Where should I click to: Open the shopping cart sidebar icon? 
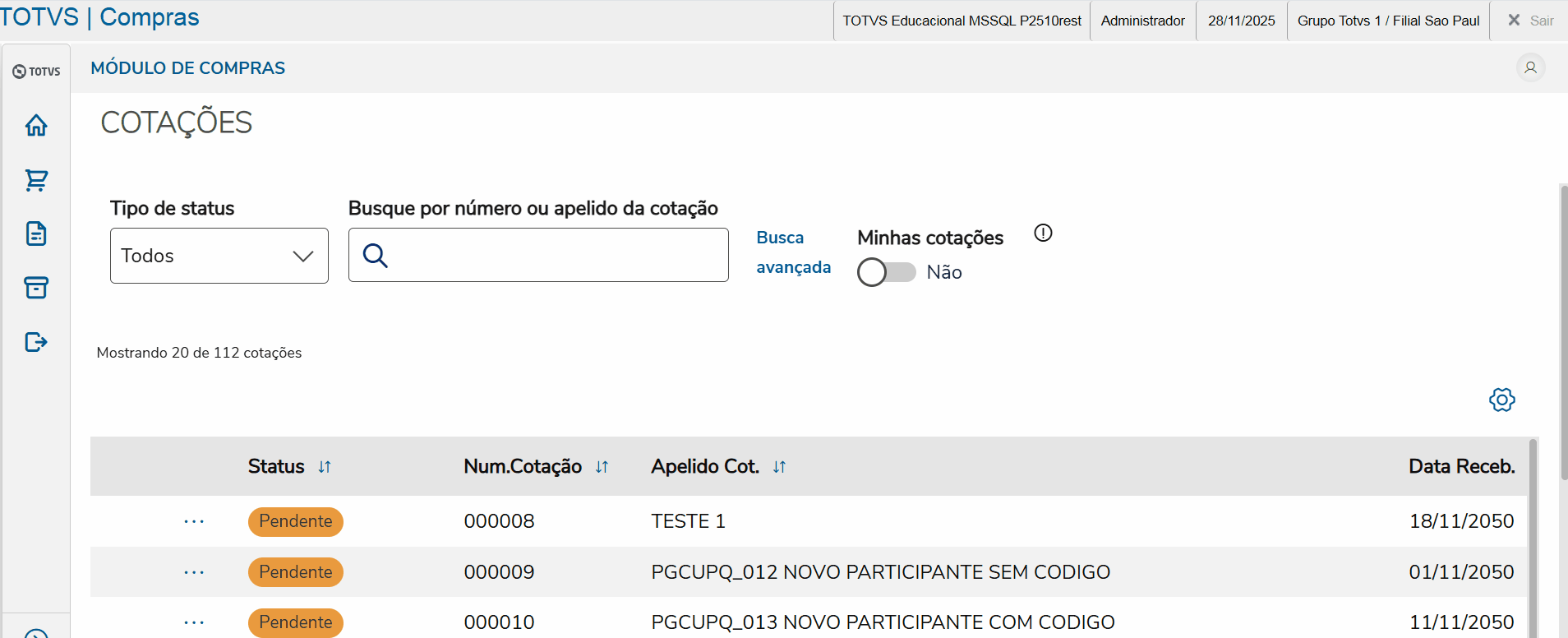[x=36, y=180]
